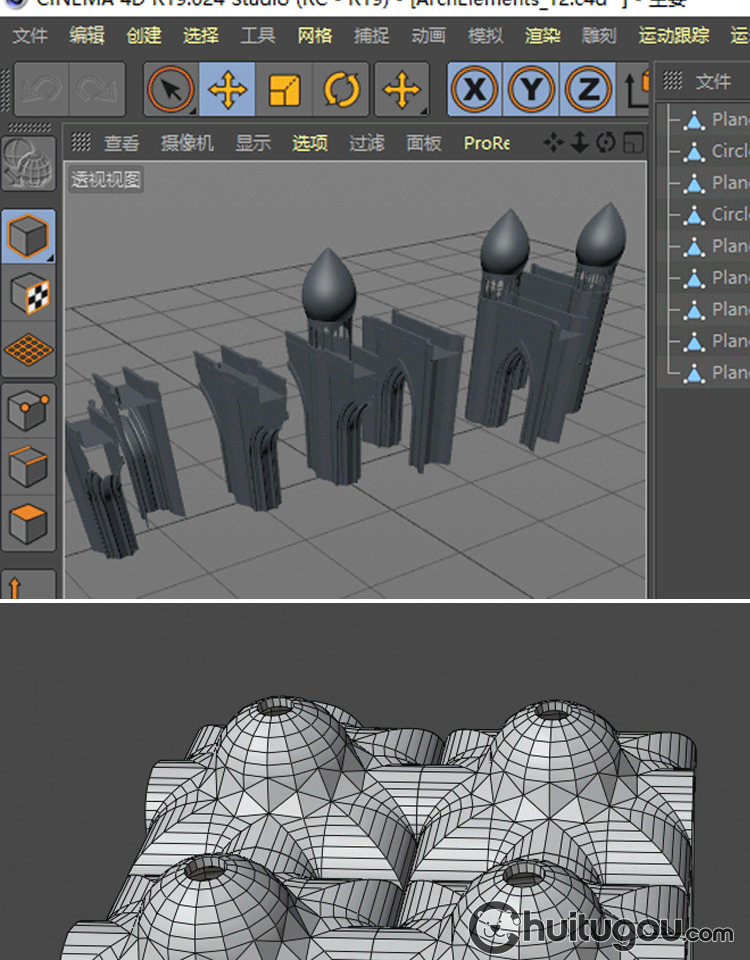Viewport: 750px width, 960px height.
Task: Open the 选择 menu
Action: click(x=200, y=36)
